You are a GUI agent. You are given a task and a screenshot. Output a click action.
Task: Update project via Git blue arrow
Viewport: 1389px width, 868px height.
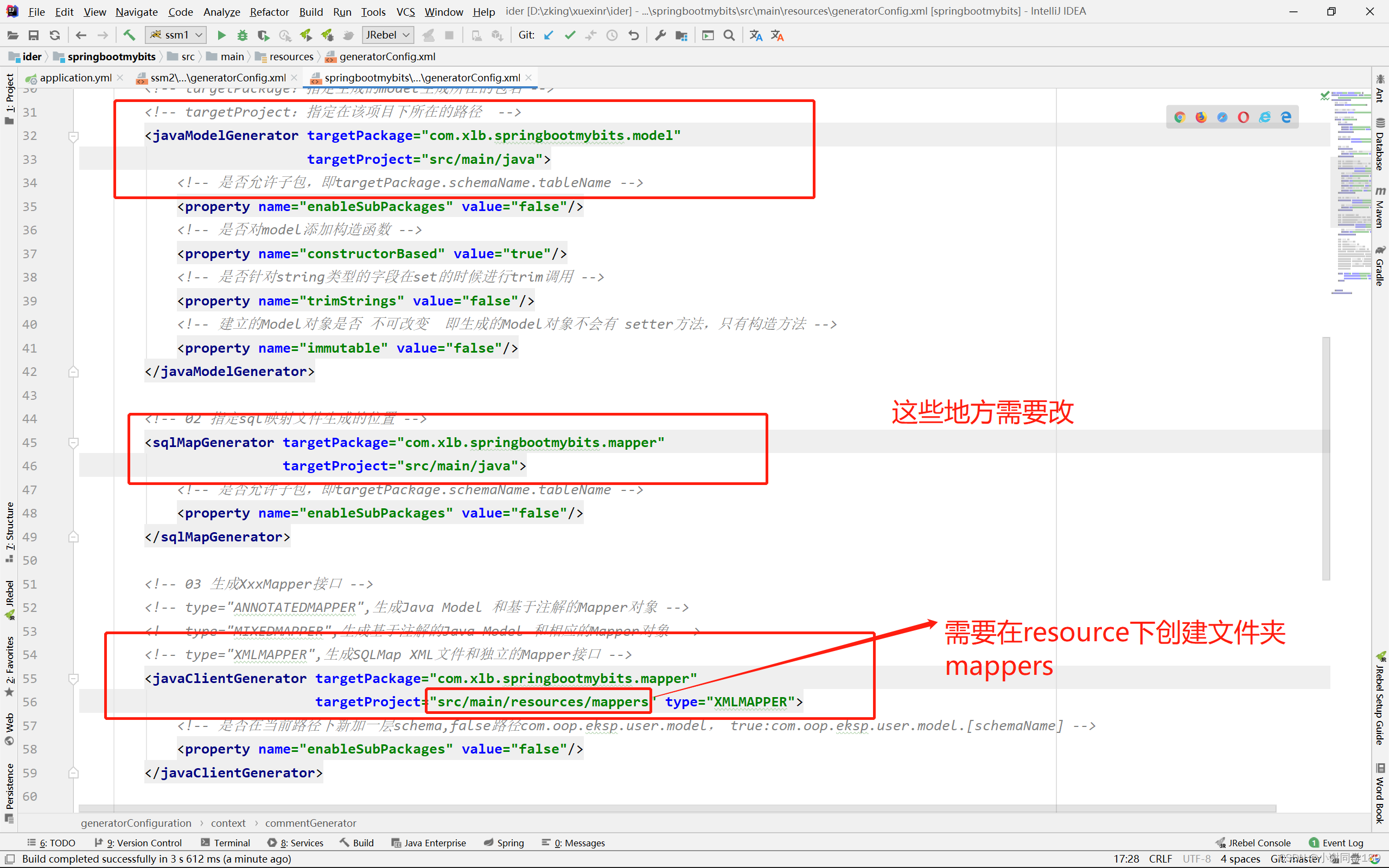549,36
